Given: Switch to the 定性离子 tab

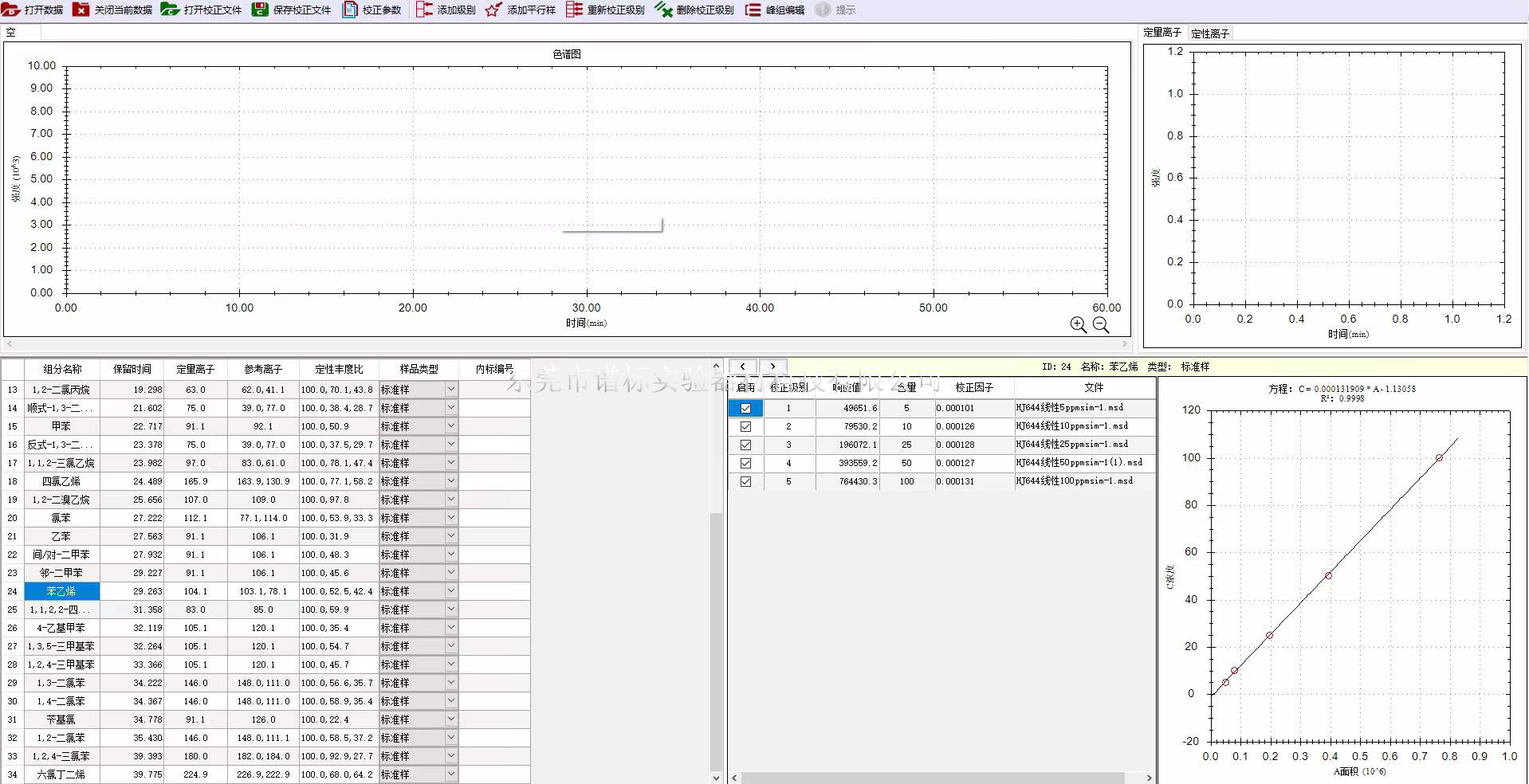Looking at the screenshot, I should 1209,33.
